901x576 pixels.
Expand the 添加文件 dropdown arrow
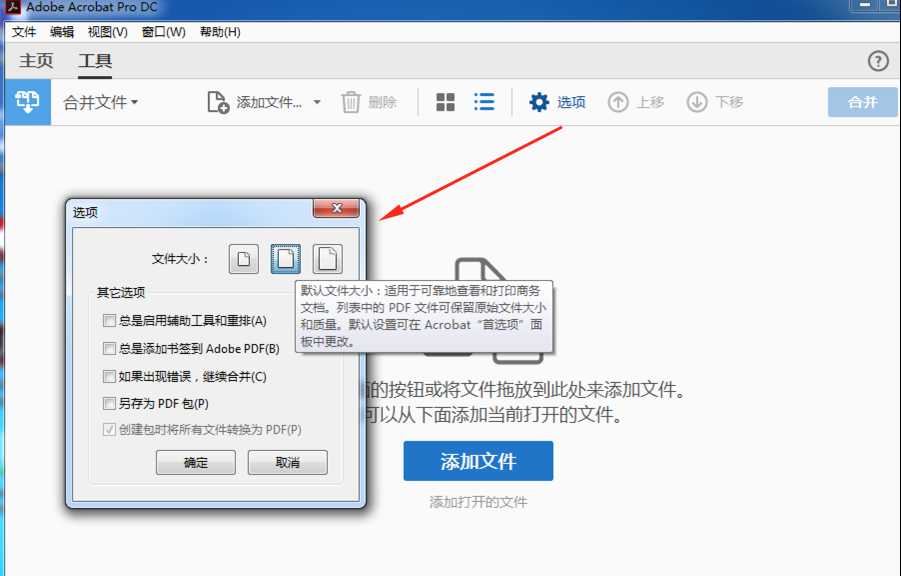click(x=317, y=102)
